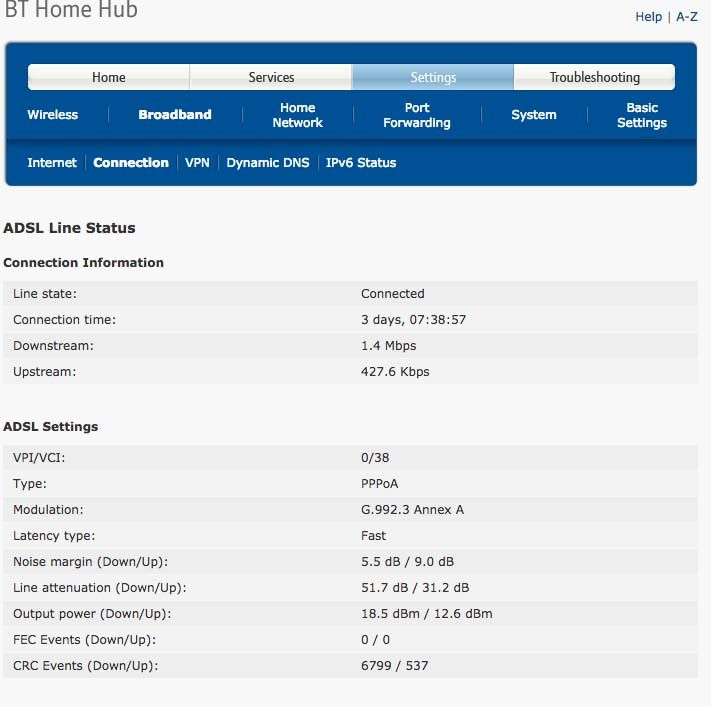Click the G.992.3 Annex A modulation value
Viewport: 711px width, 707px height.
412,510
